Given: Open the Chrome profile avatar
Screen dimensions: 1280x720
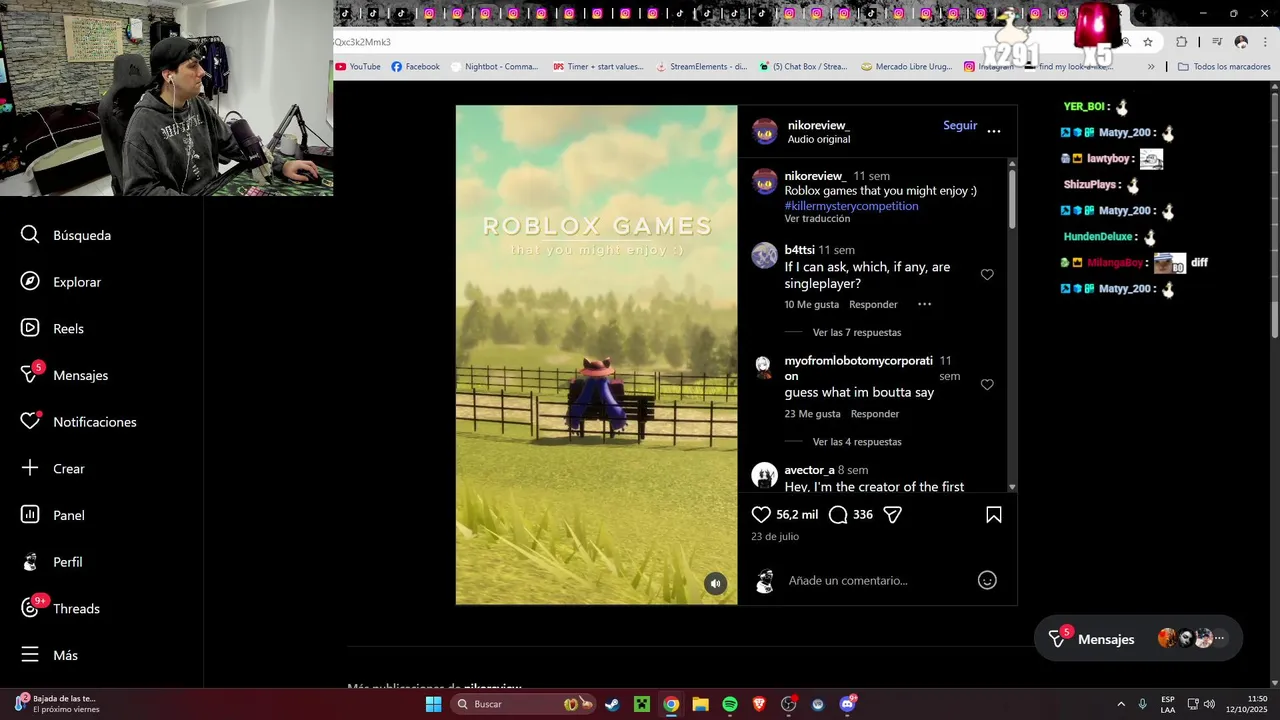Looking at the screenshot, I should click(1241, 42).
